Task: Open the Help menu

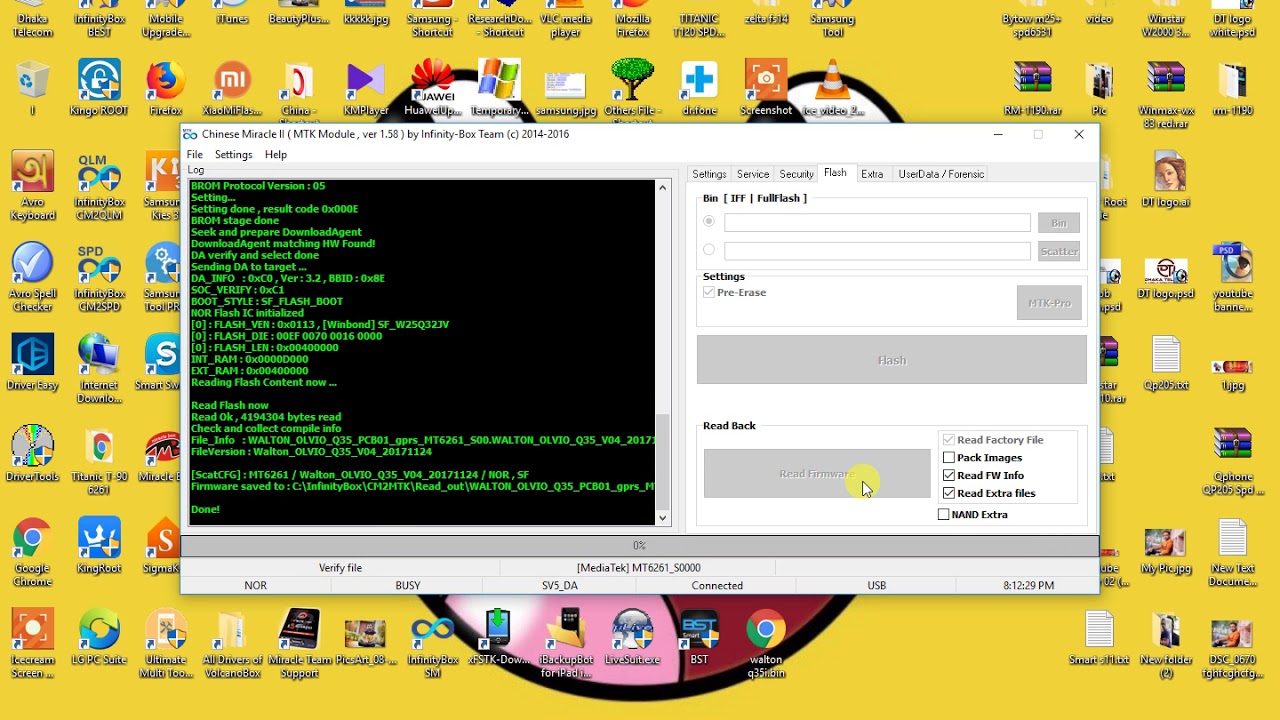Action: [x=276, y=154]
